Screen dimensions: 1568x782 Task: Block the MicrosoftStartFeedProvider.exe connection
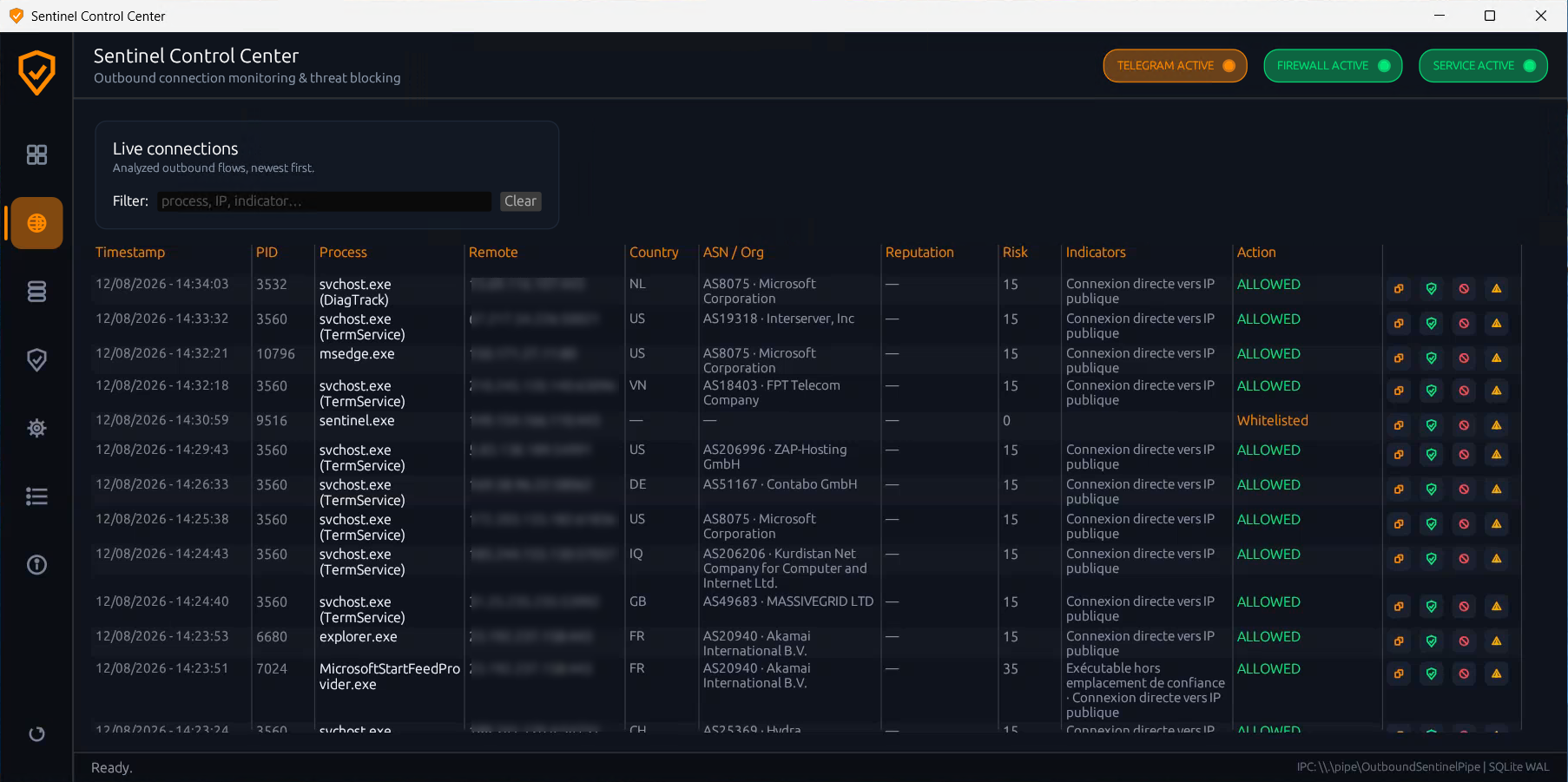[1464, 674]
